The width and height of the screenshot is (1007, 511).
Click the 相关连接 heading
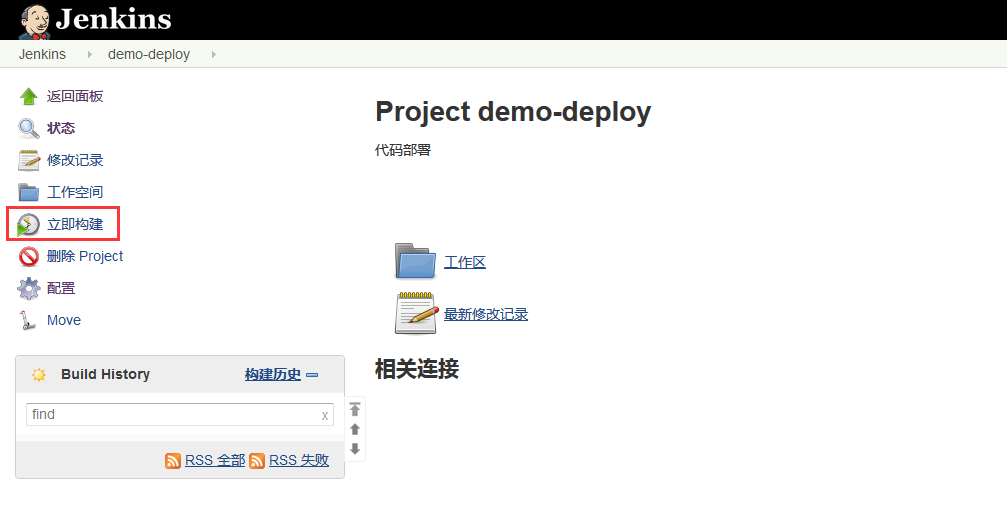point(417,369)
